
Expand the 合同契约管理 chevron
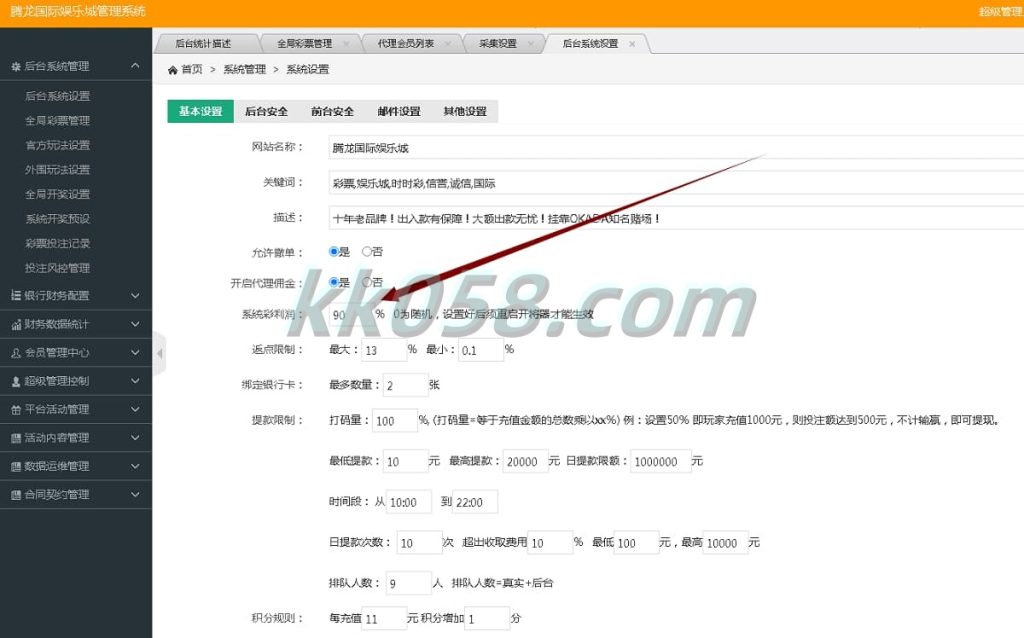click(135, 495)
